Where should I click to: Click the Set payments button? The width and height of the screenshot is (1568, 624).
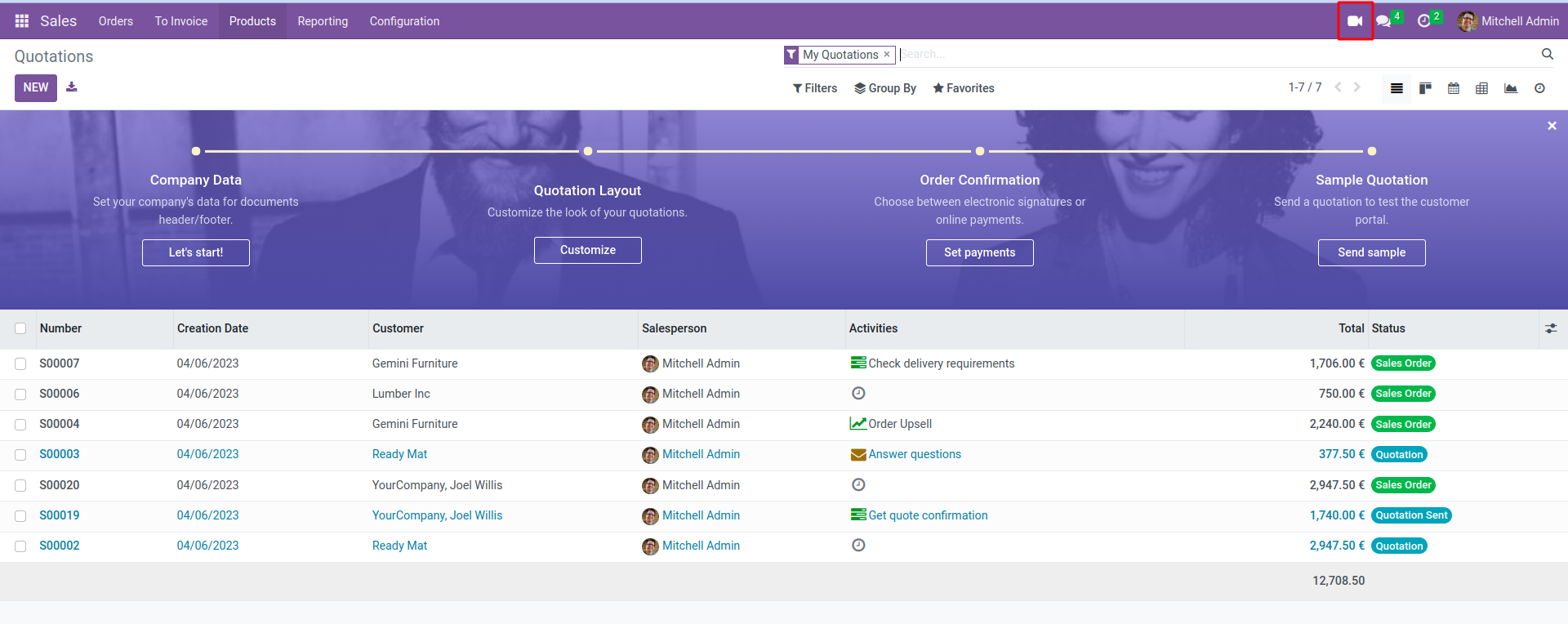980,252
